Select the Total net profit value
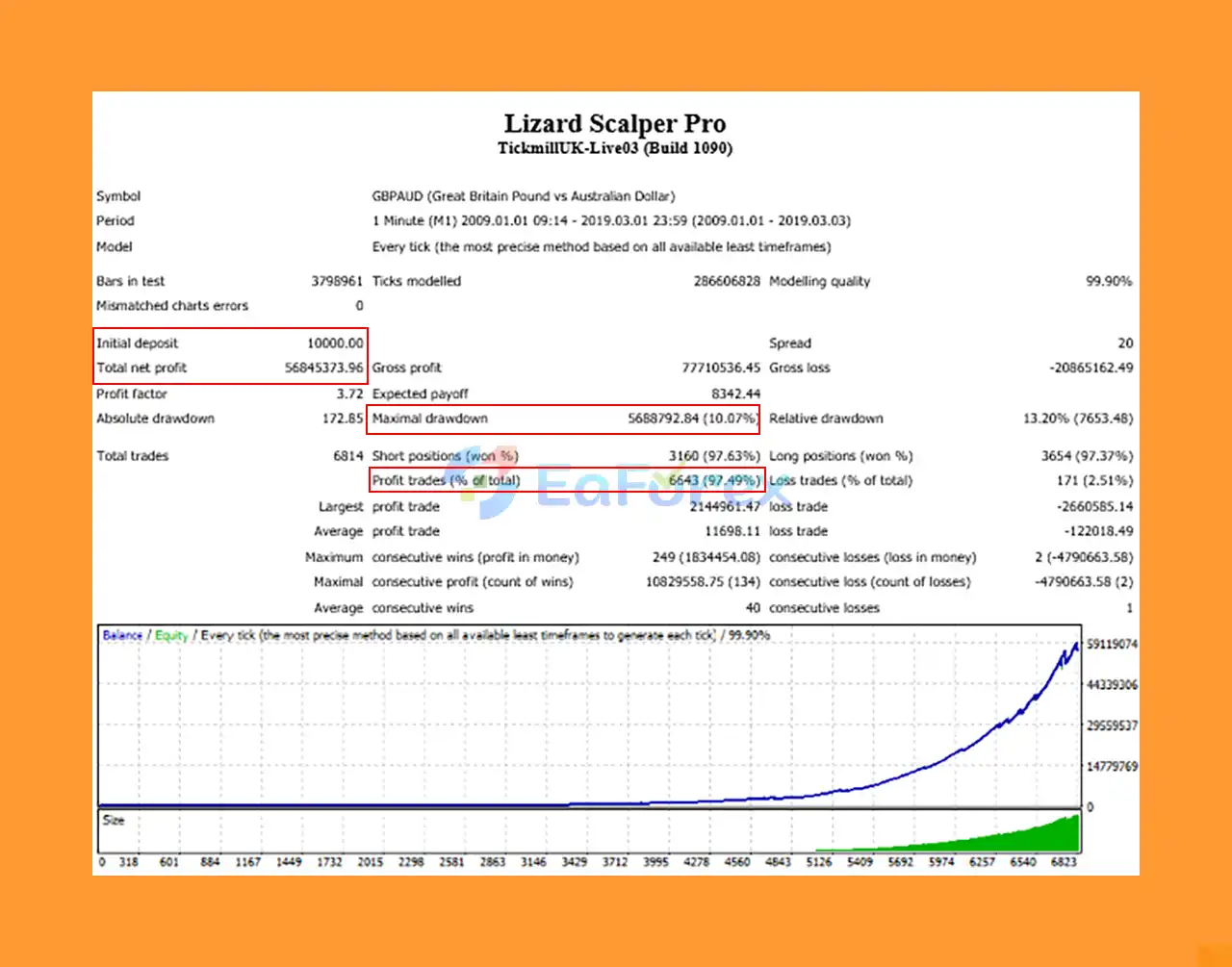This screenshot has width=1232, height=967. tap(324, 368)
